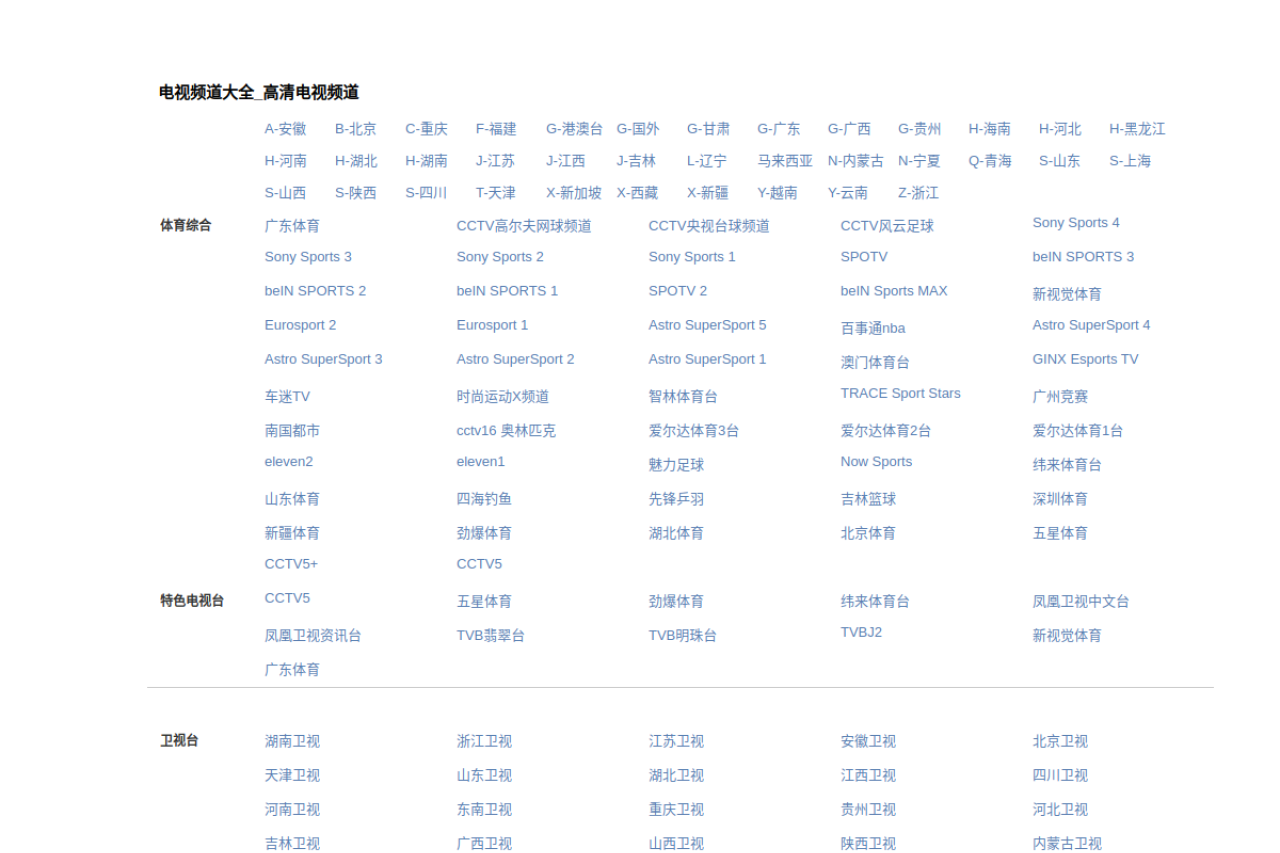Click TRACE Sport Stars channel
The height and width of the screenshot is (853, 1280).
(x=900, y=393)
